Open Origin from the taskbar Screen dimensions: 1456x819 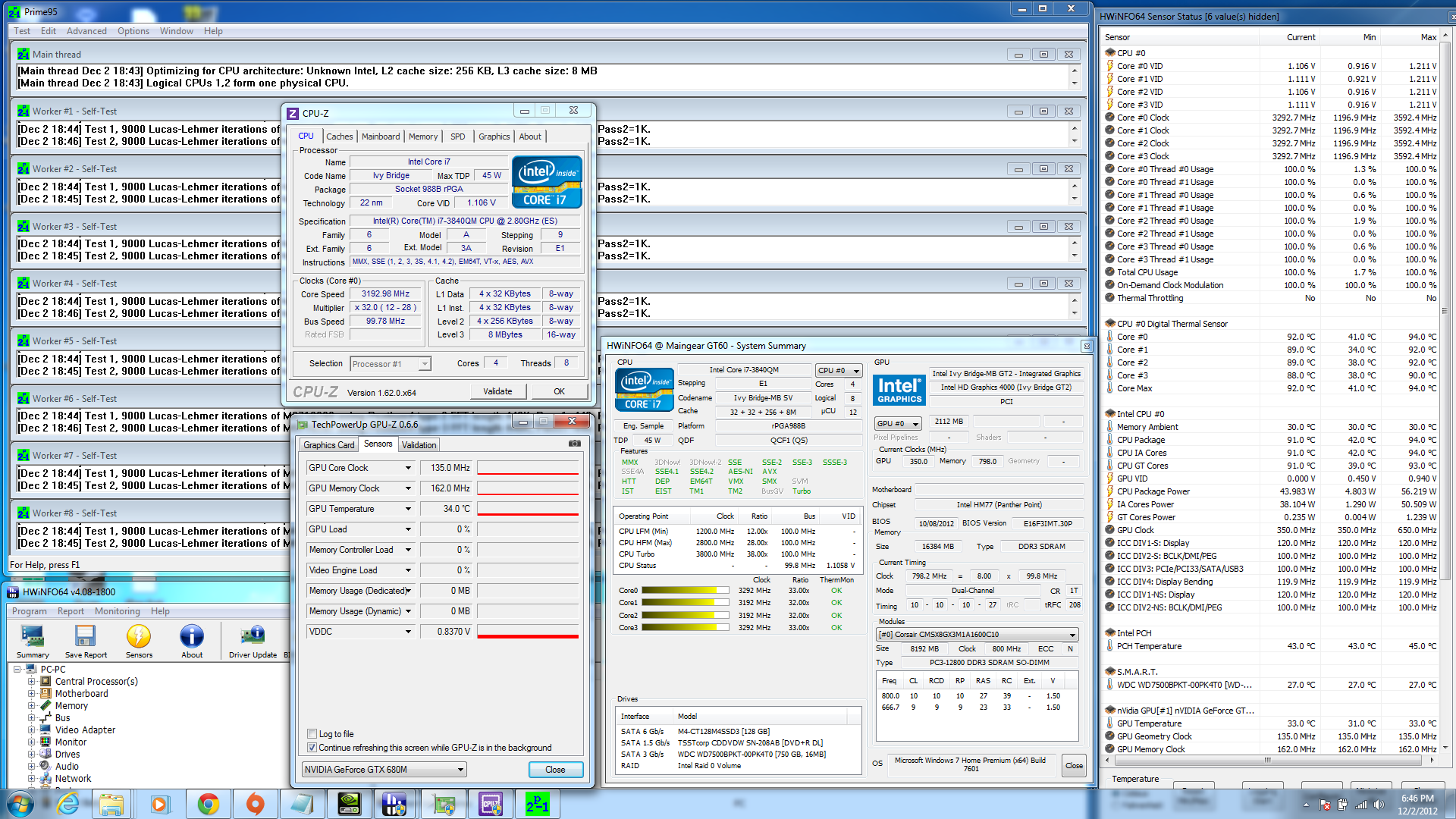[255, 804]
